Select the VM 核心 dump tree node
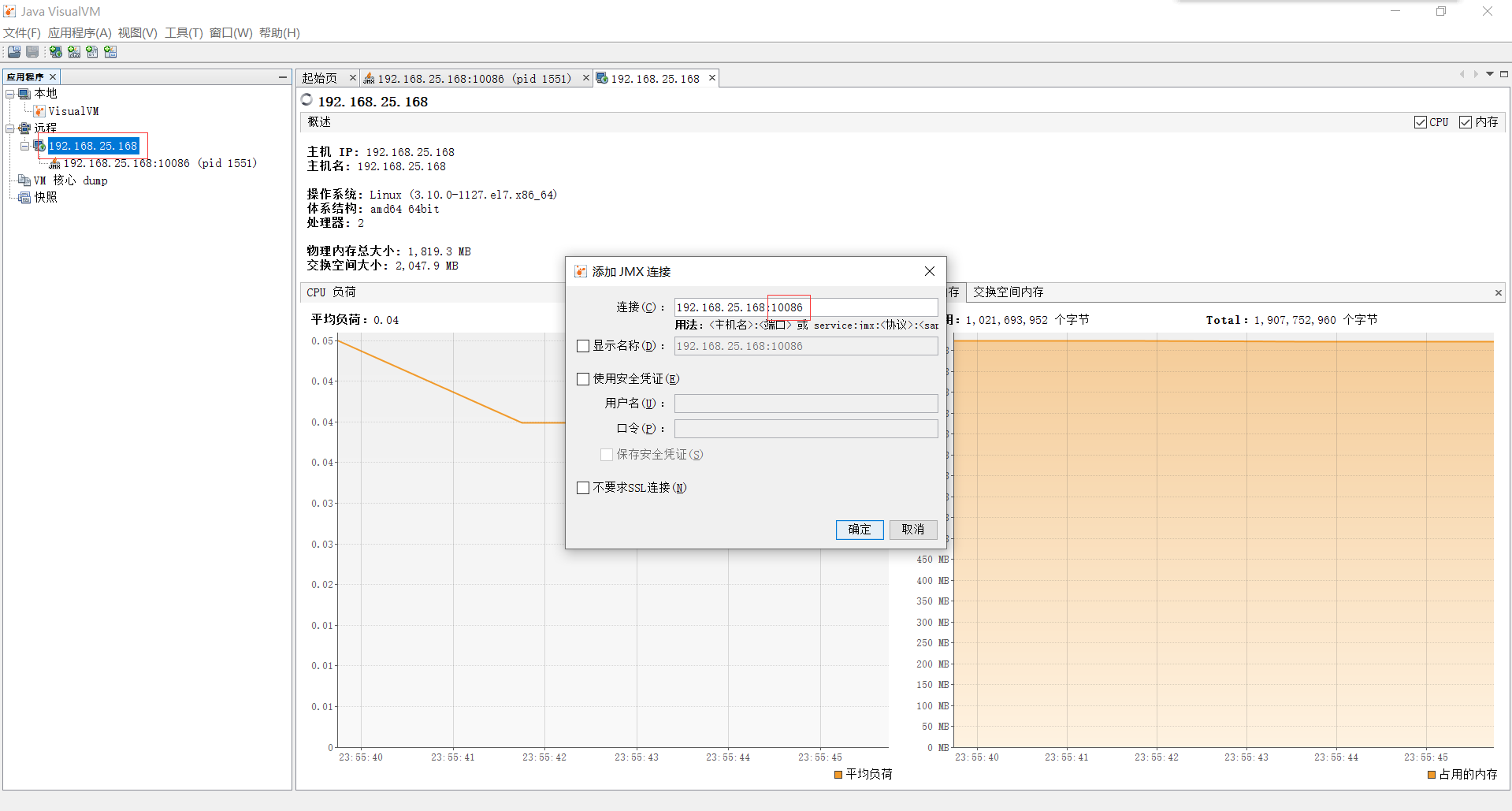The width and height of the screenshot is (1512, 811). coord(70,180)
